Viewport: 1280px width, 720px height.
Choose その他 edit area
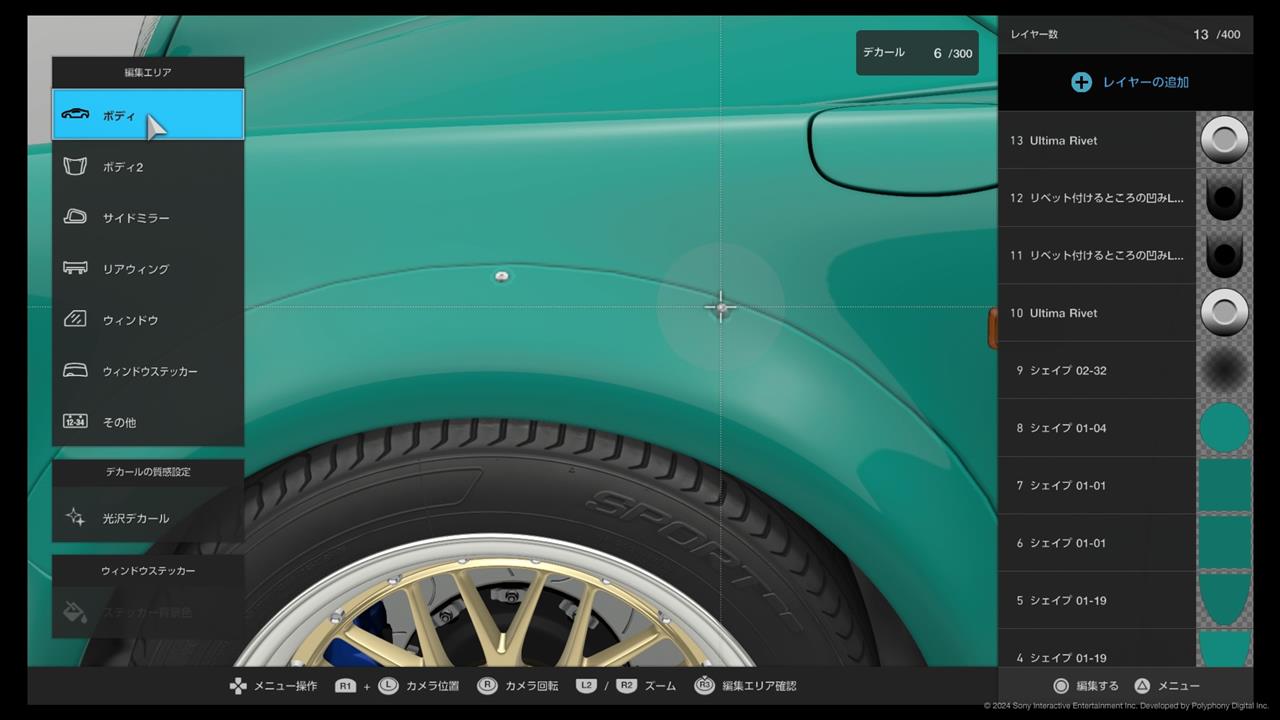[148, 421]
